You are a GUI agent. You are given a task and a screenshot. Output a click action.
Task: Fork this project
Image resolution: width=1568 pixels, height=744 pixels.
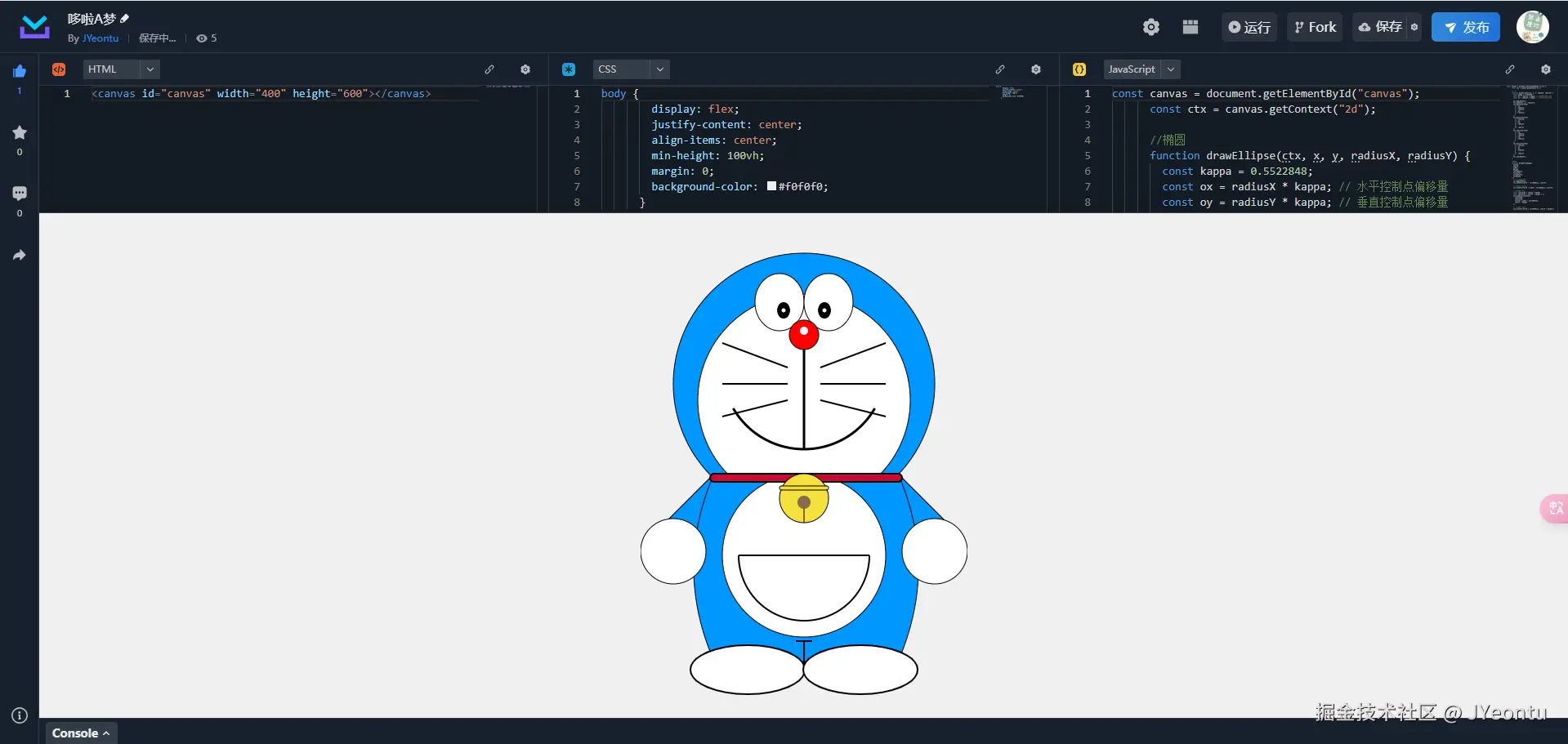click(x=1315, y=27)
